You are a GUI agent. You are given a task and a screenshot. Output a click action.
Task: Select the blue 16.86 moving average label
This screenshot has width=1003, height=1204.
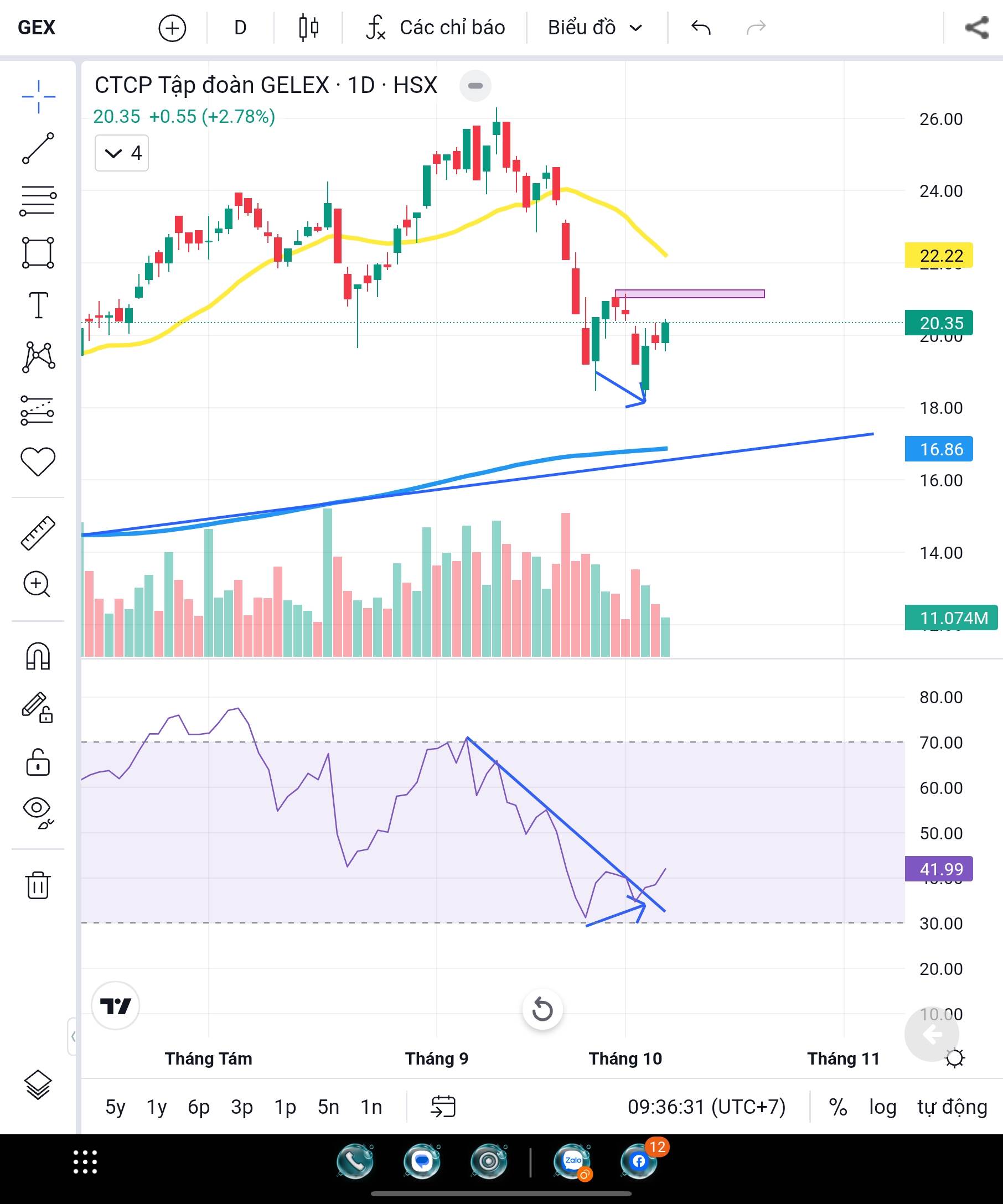pos(939,449)
